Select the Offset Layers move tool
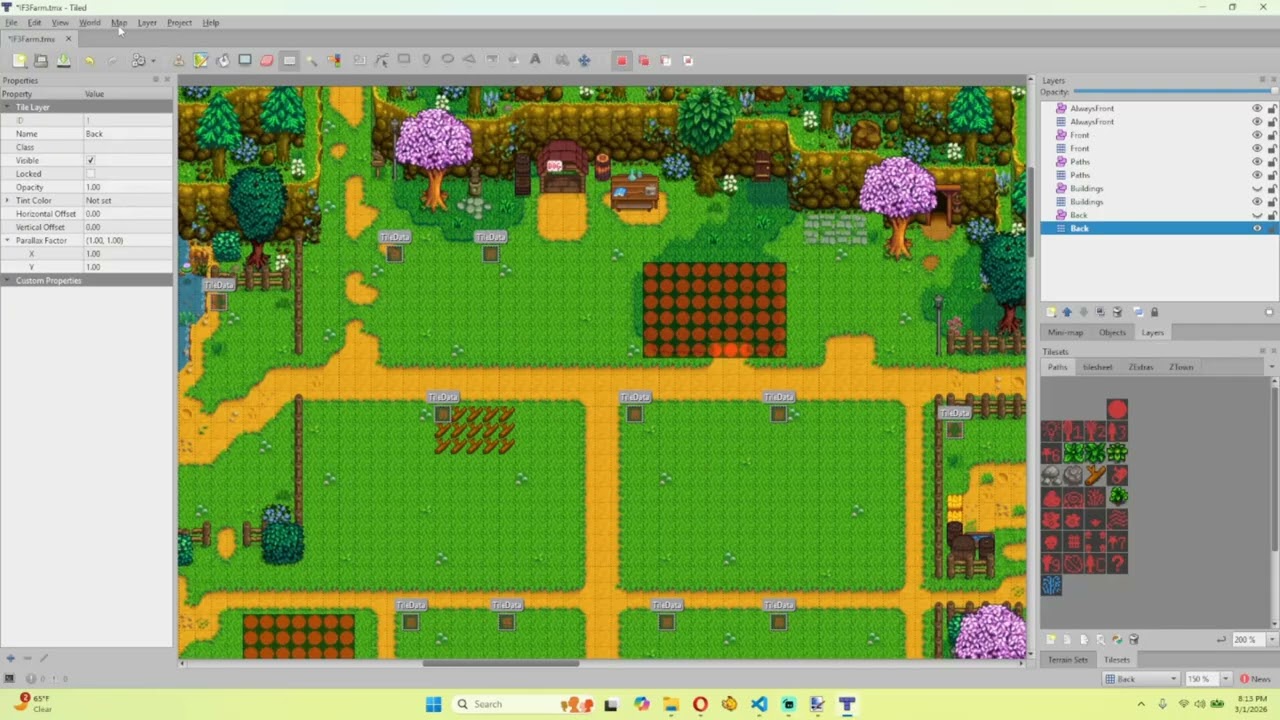 coord(584,60)
